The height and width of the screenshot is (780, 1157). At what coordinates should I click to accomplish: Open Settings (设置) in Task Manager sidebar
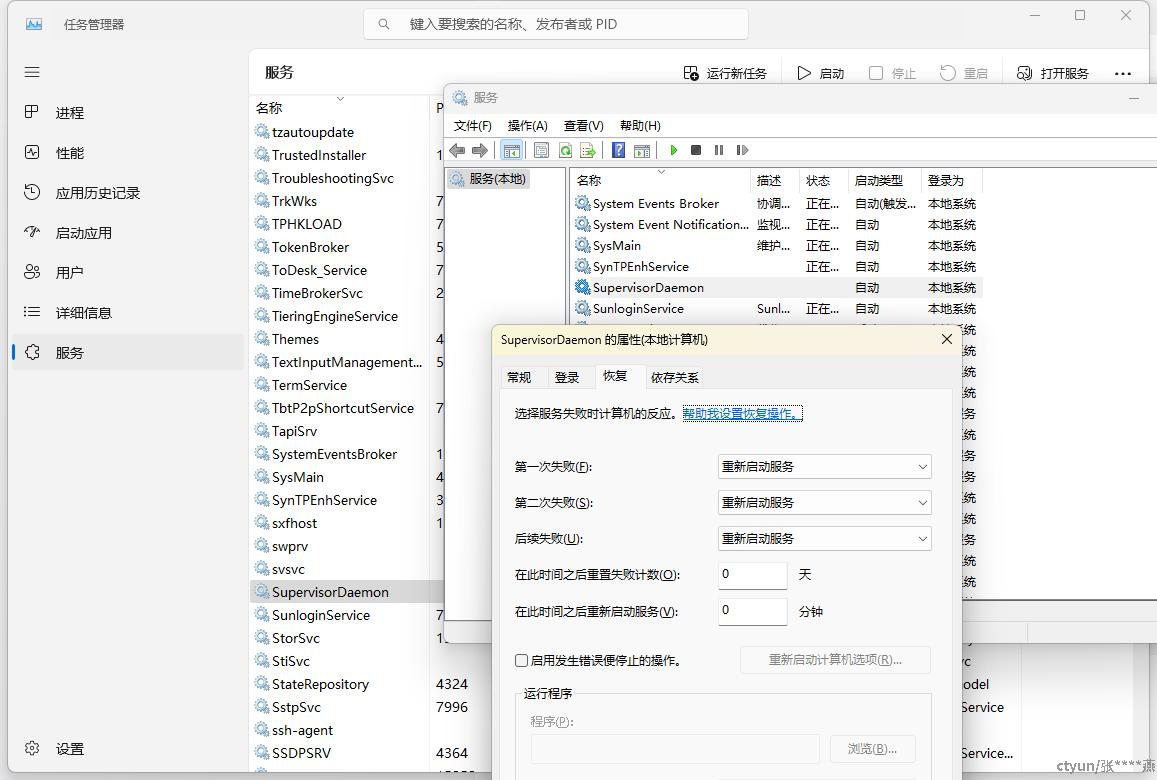127,748
